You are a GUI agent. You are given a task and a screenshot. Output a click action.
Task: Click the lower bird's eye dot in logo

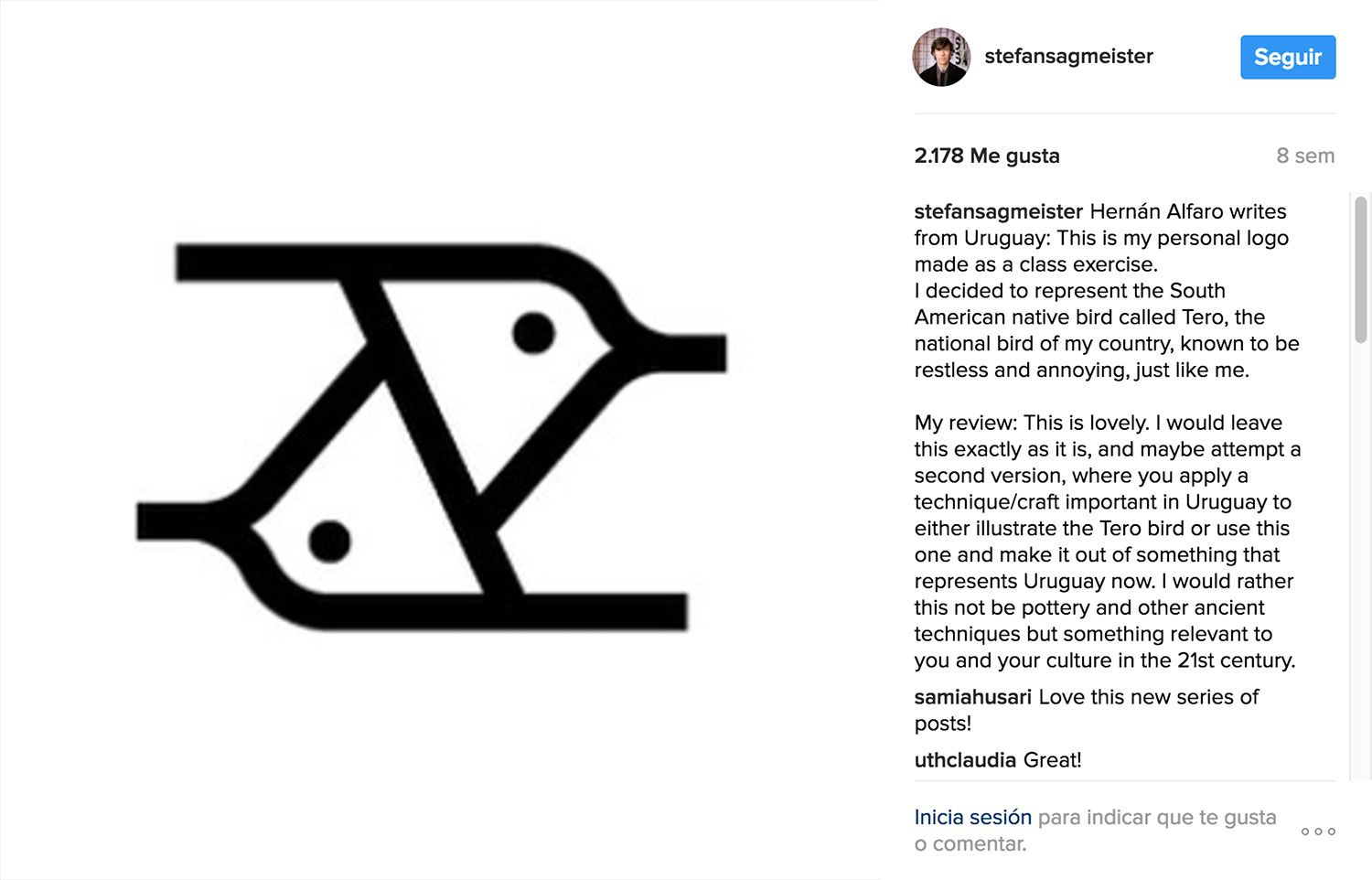(x=329, y=541)
